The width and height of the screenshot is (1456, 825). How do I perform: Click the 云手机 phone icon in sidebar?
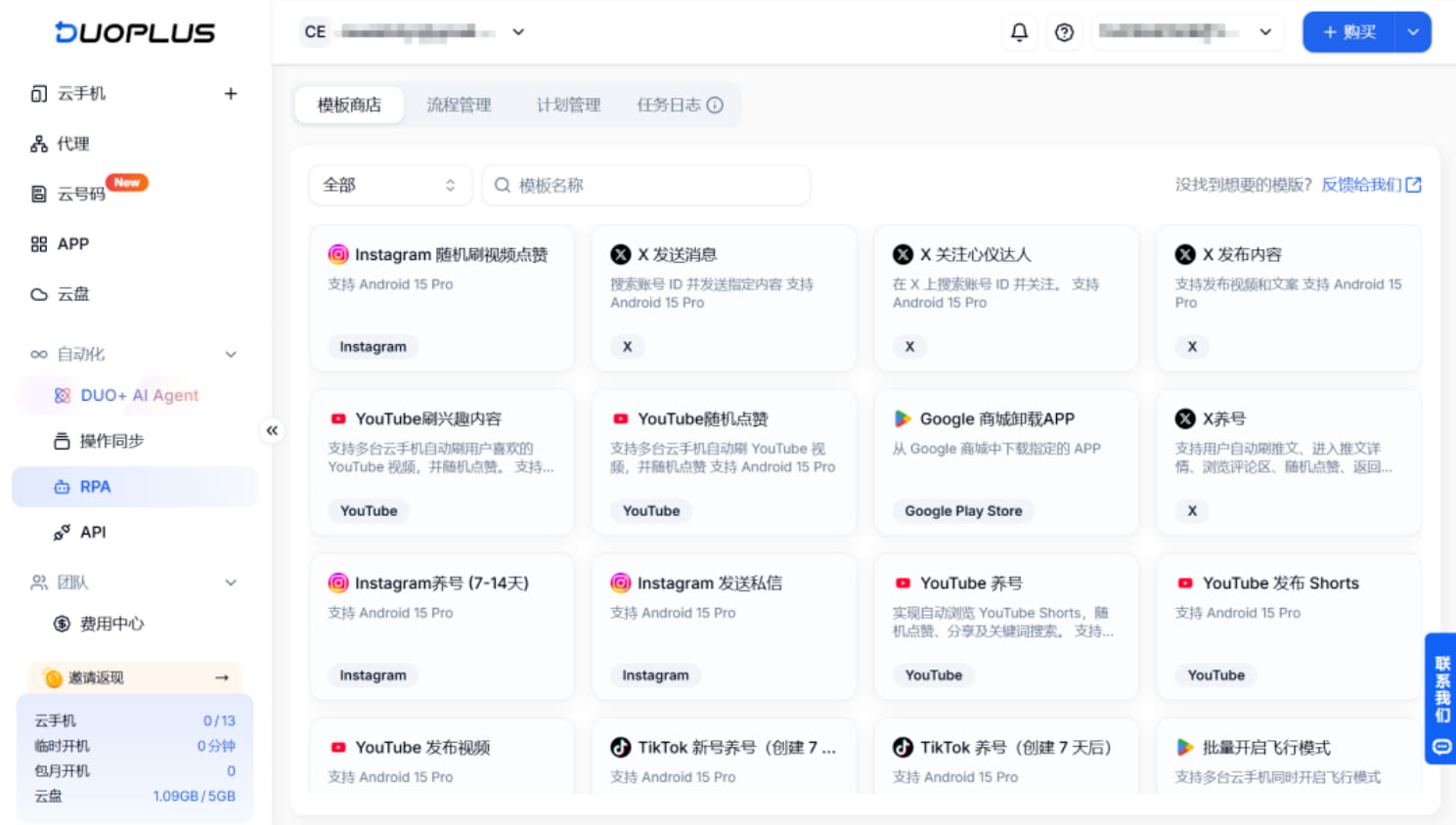tap(39, 94)
